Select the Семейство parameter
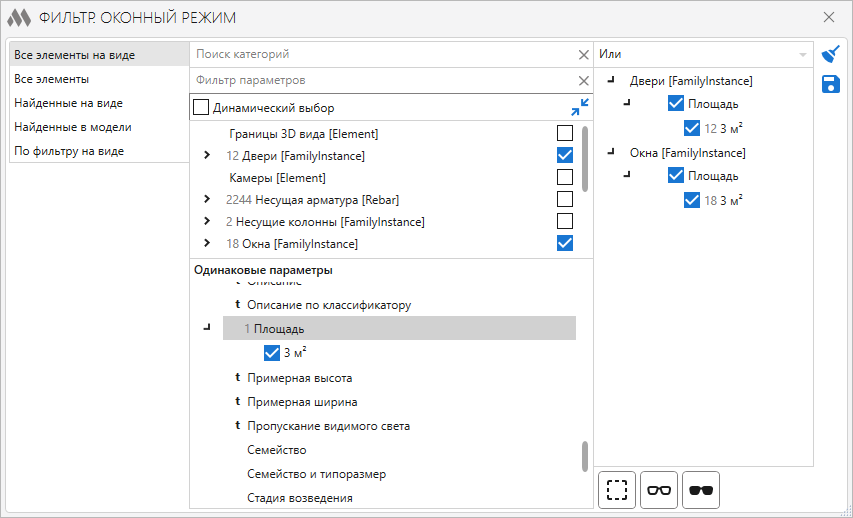The width and height of the screenshot is (853, 518). [276, 450]
